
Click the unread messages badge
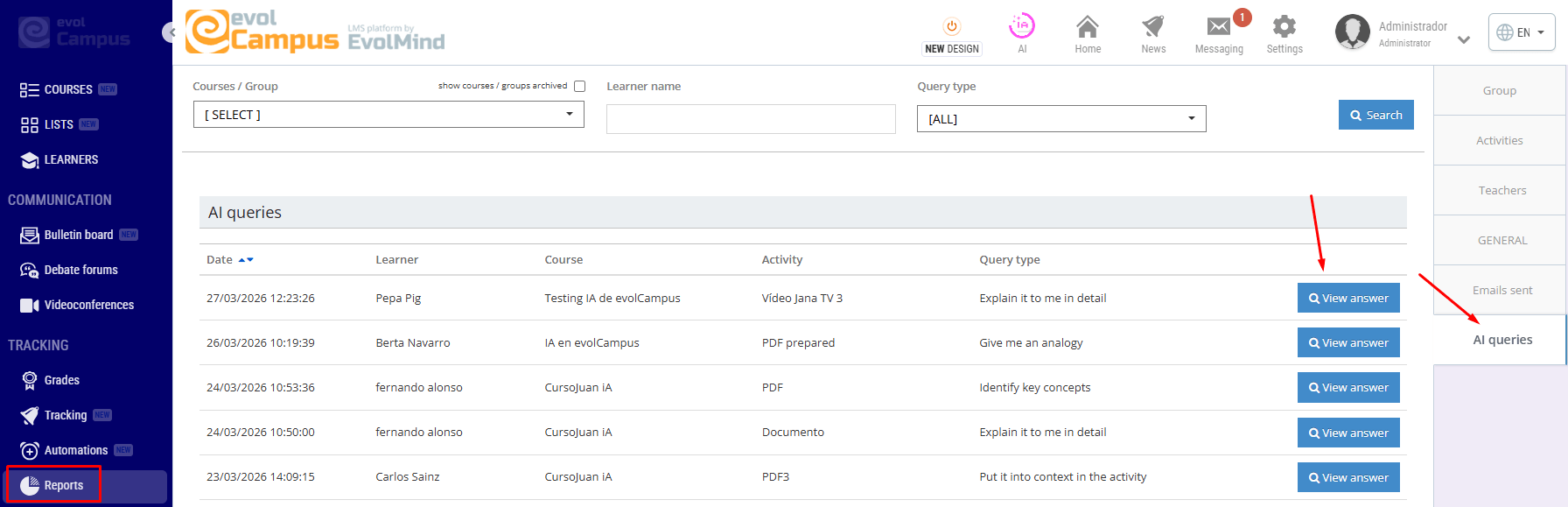(x=1242, y=18)
